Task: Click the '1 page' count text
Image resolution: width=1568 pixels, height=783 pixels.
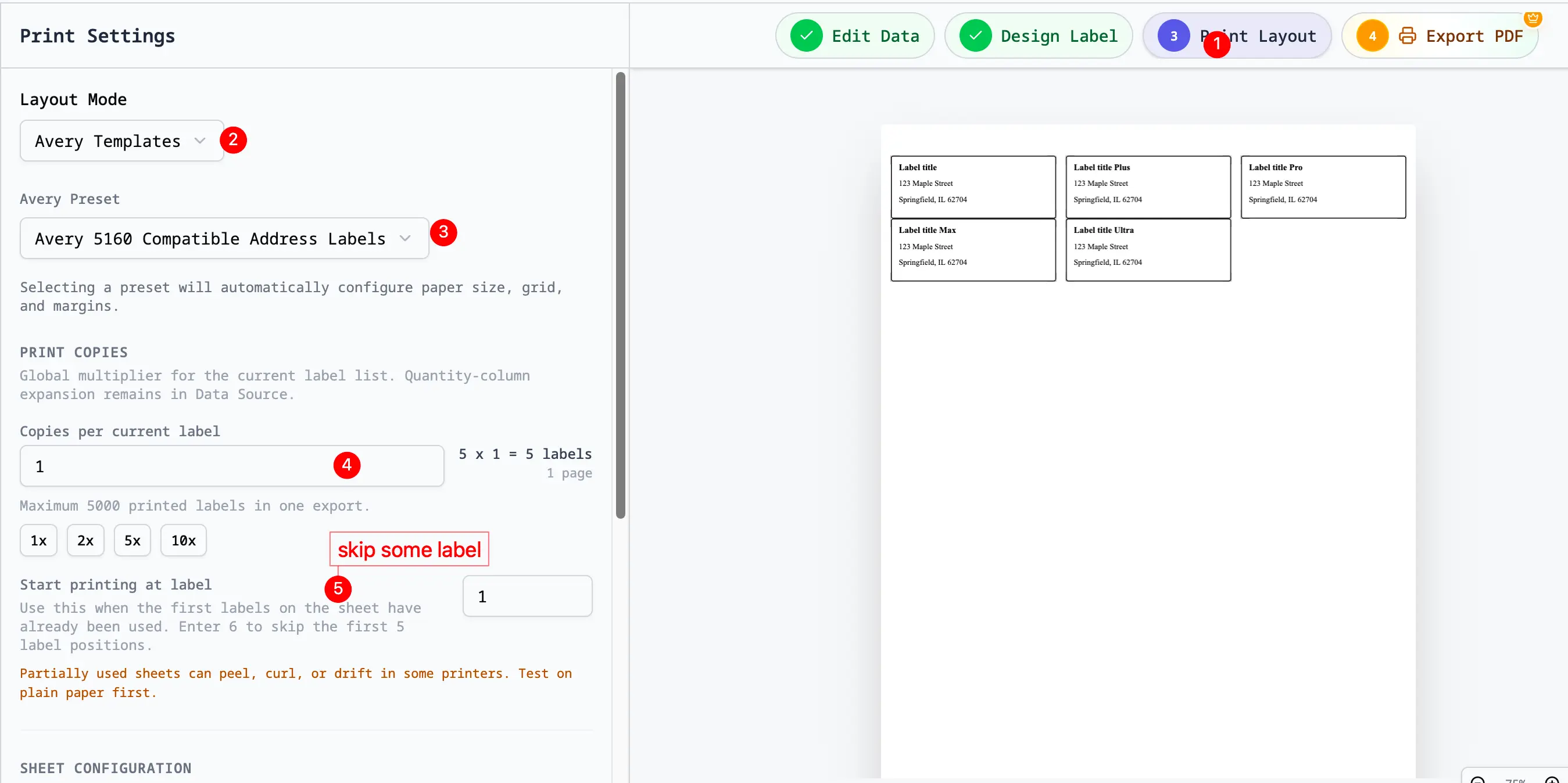Action: tap(569, 473)
